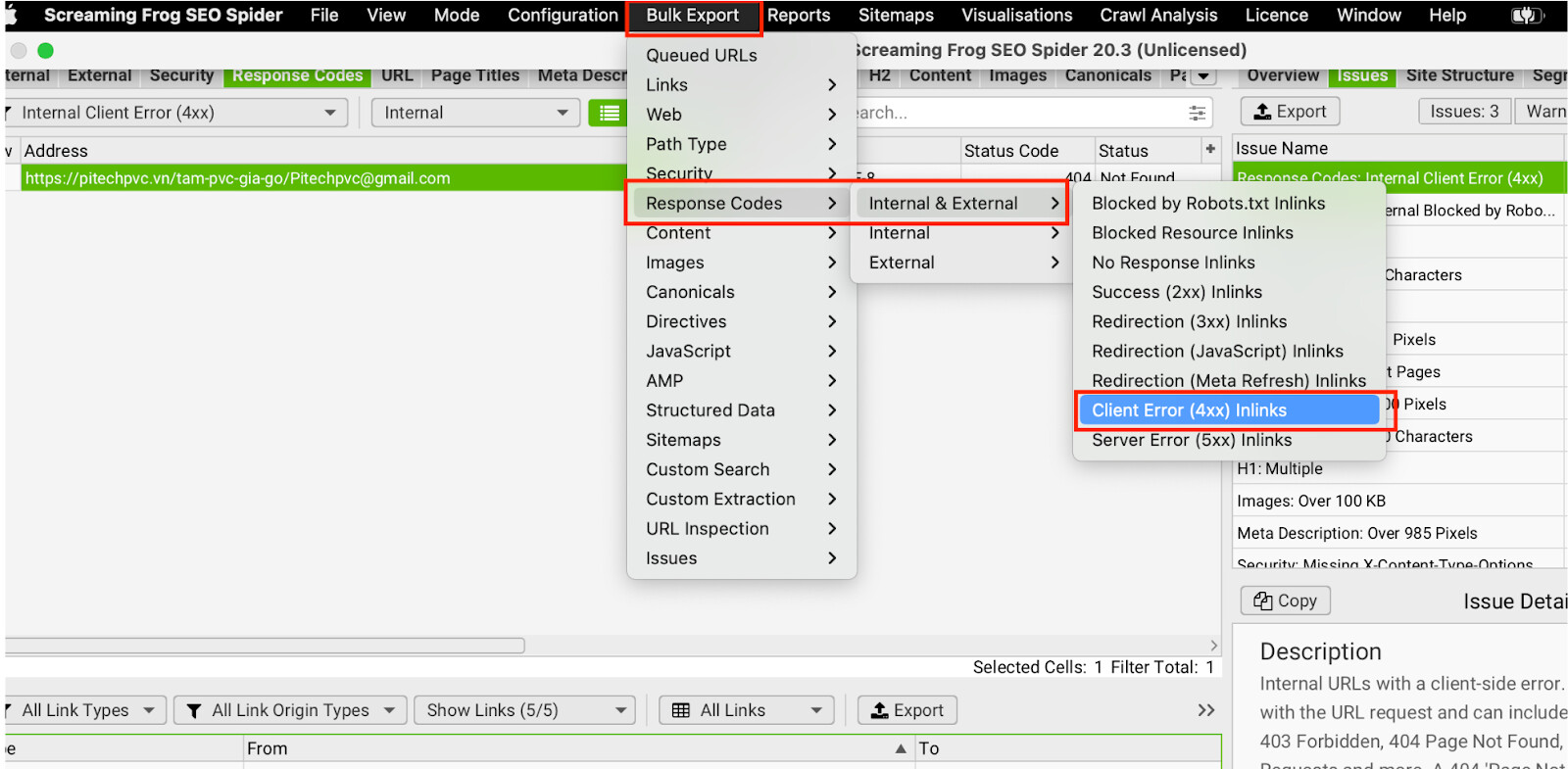Click the Export button in Issues panel

[x=1290, y=112]
